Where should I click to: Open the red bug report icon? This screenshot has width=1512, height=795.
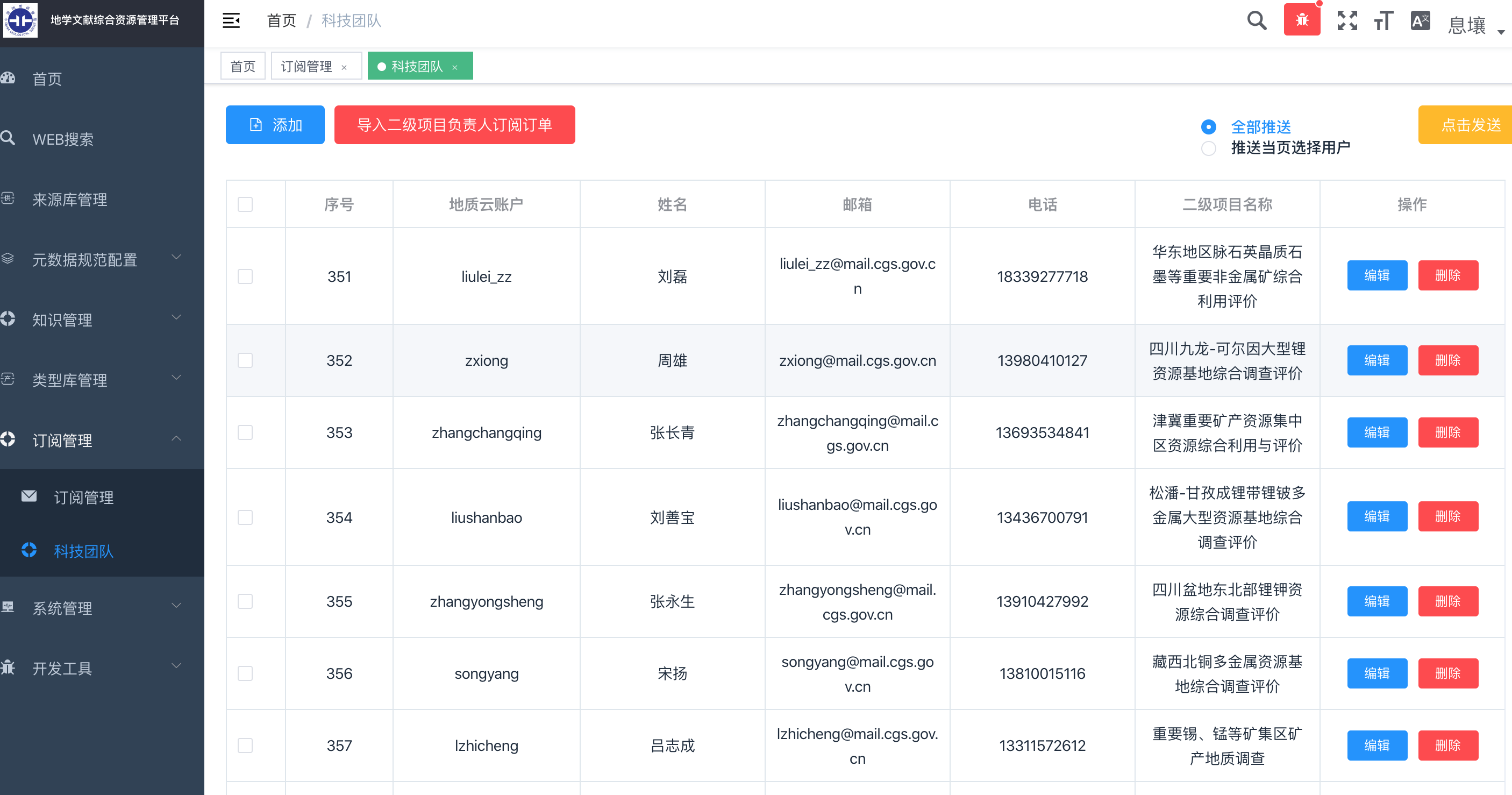point(1301,20)
